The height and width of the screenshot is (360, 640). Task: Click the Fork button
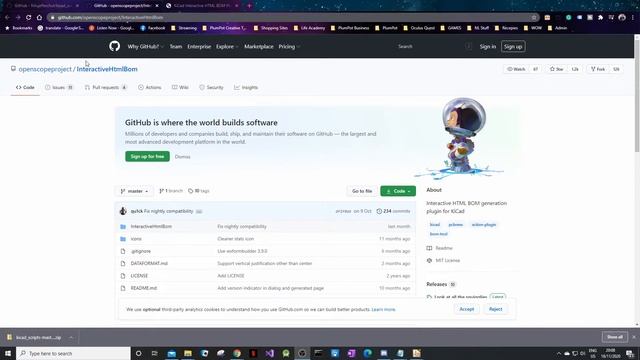[x=598, y=69]
